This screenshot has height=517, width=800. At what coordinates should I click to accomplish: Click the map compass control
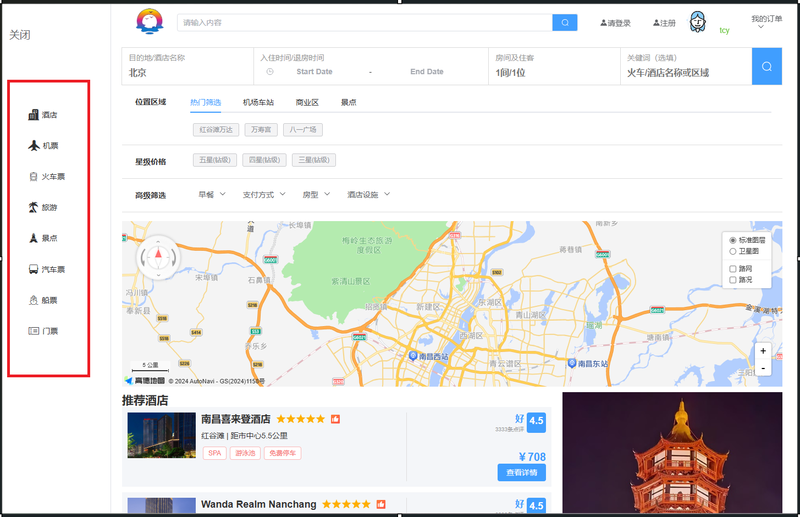[x=158, y=258]
